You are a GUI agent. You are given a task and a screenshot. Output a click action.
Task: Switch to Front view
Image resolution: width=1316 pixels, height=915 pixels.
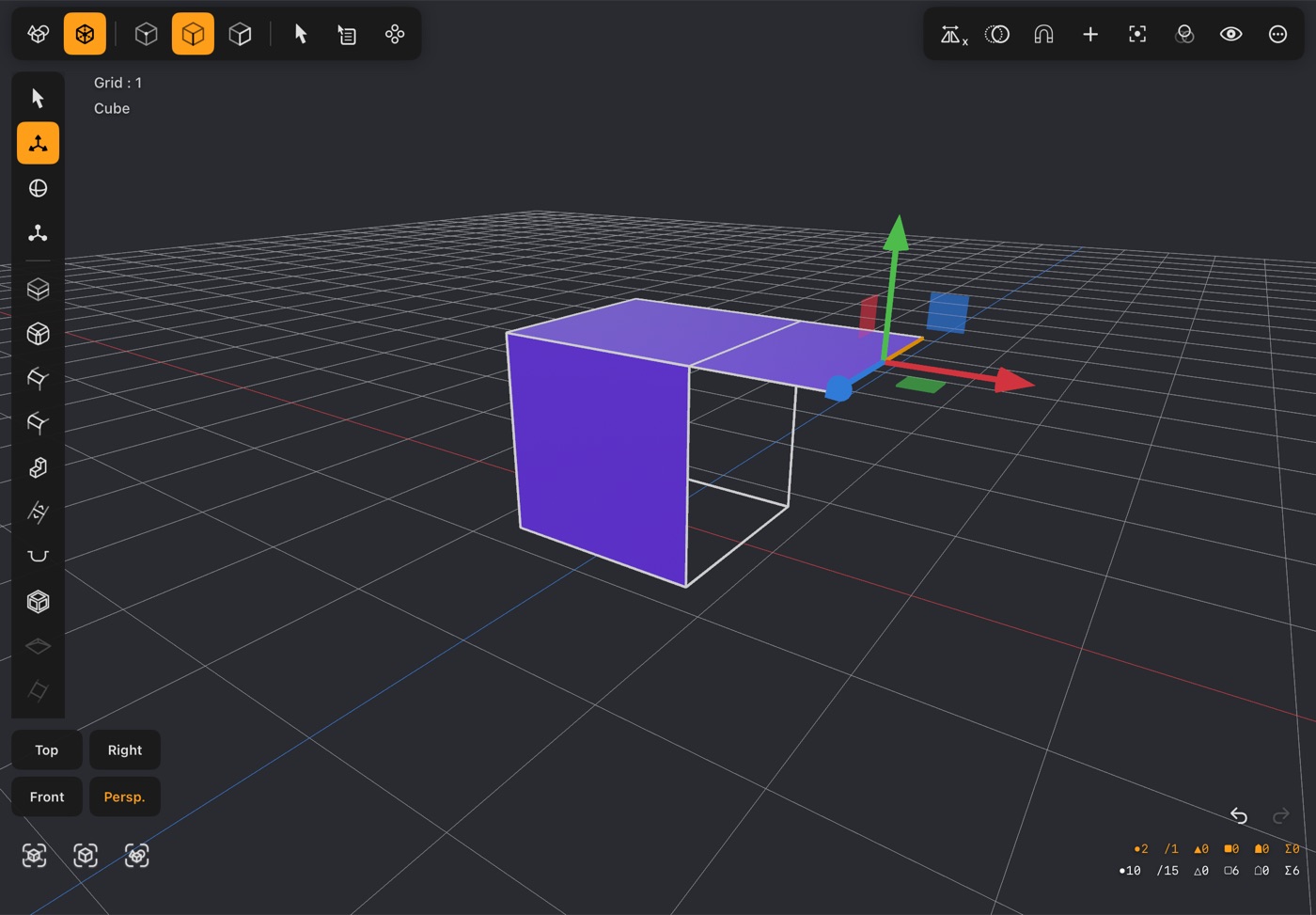[47, 797]
